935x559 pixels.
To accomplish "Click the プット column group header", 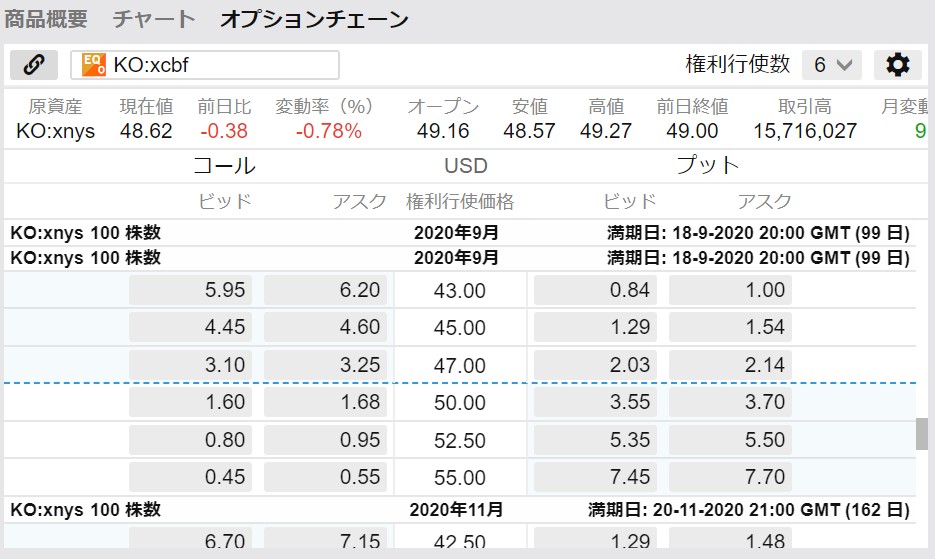I will (707, 165).
